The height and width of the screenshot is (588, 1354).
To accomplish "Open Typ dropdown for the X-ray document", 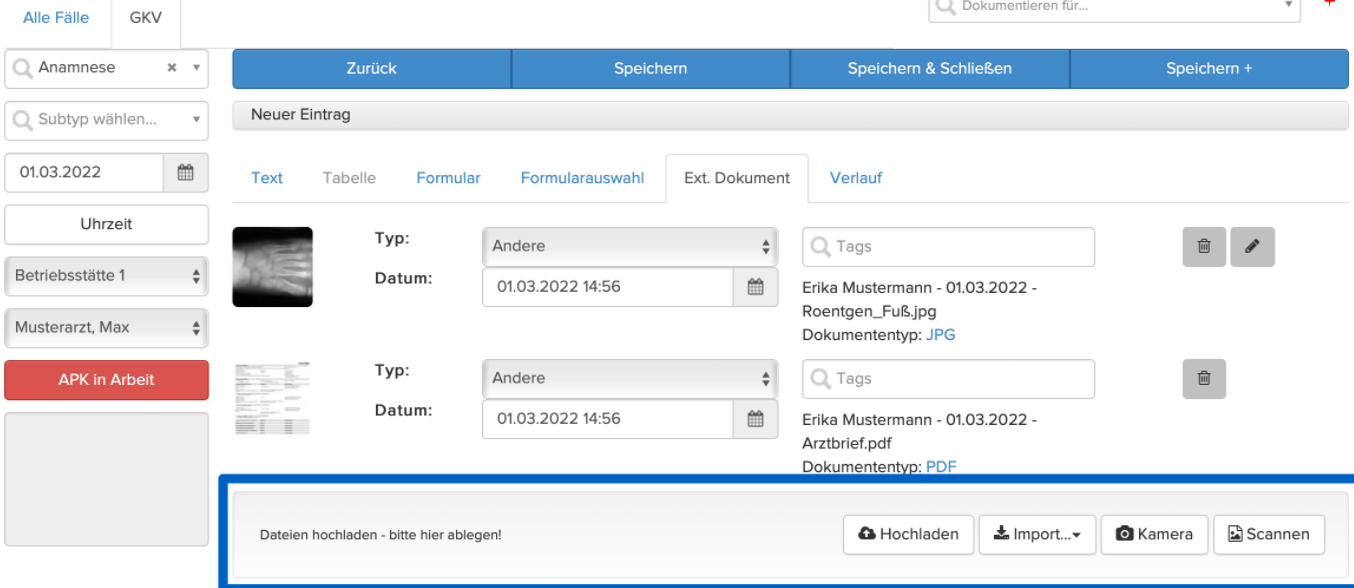I will (x=629, y=246).
